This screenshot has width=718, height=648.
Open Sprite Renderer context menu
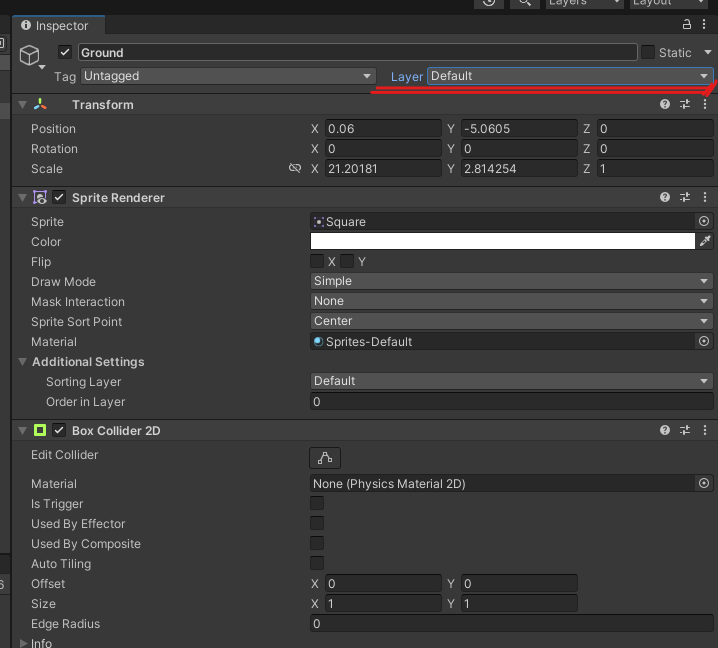[705, 197]
